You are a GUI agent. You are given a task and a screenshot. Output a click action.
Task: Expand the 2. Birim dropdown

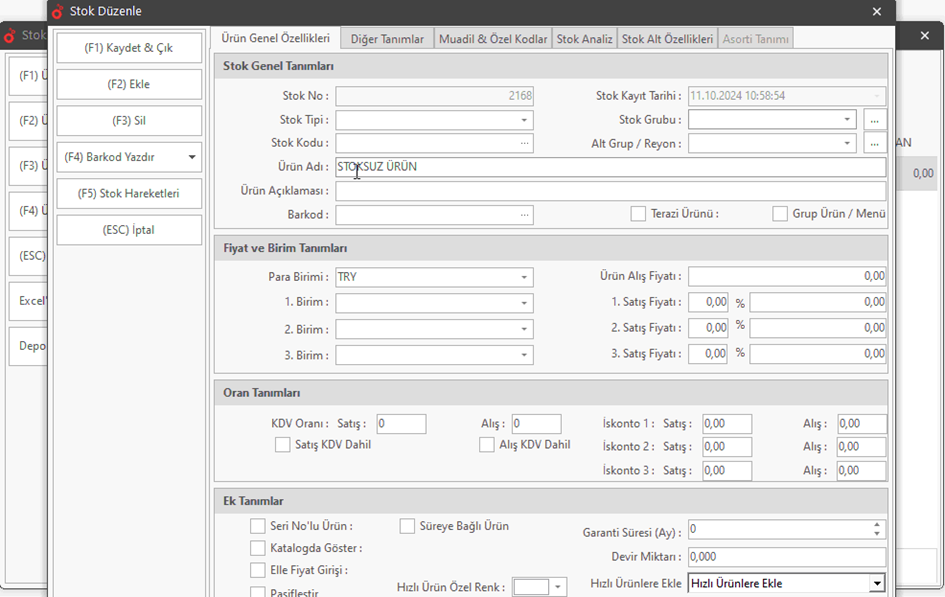pyautogui.click(x=524, y=329)
